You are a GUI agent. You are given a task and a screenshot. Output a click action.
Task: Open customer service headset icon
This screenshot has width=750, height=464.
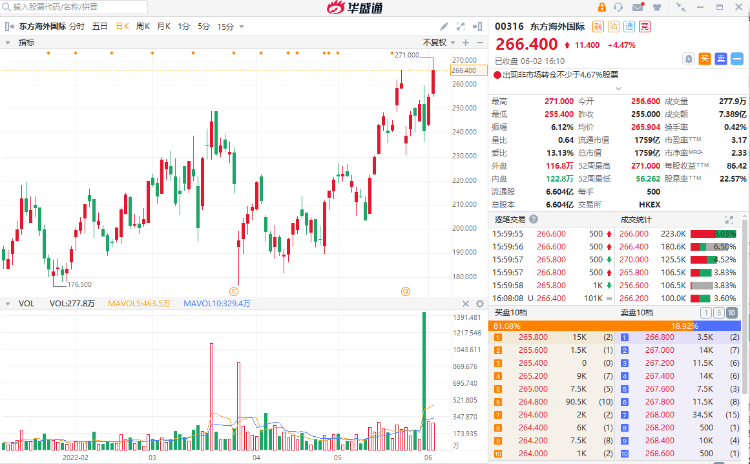[618, 7]
